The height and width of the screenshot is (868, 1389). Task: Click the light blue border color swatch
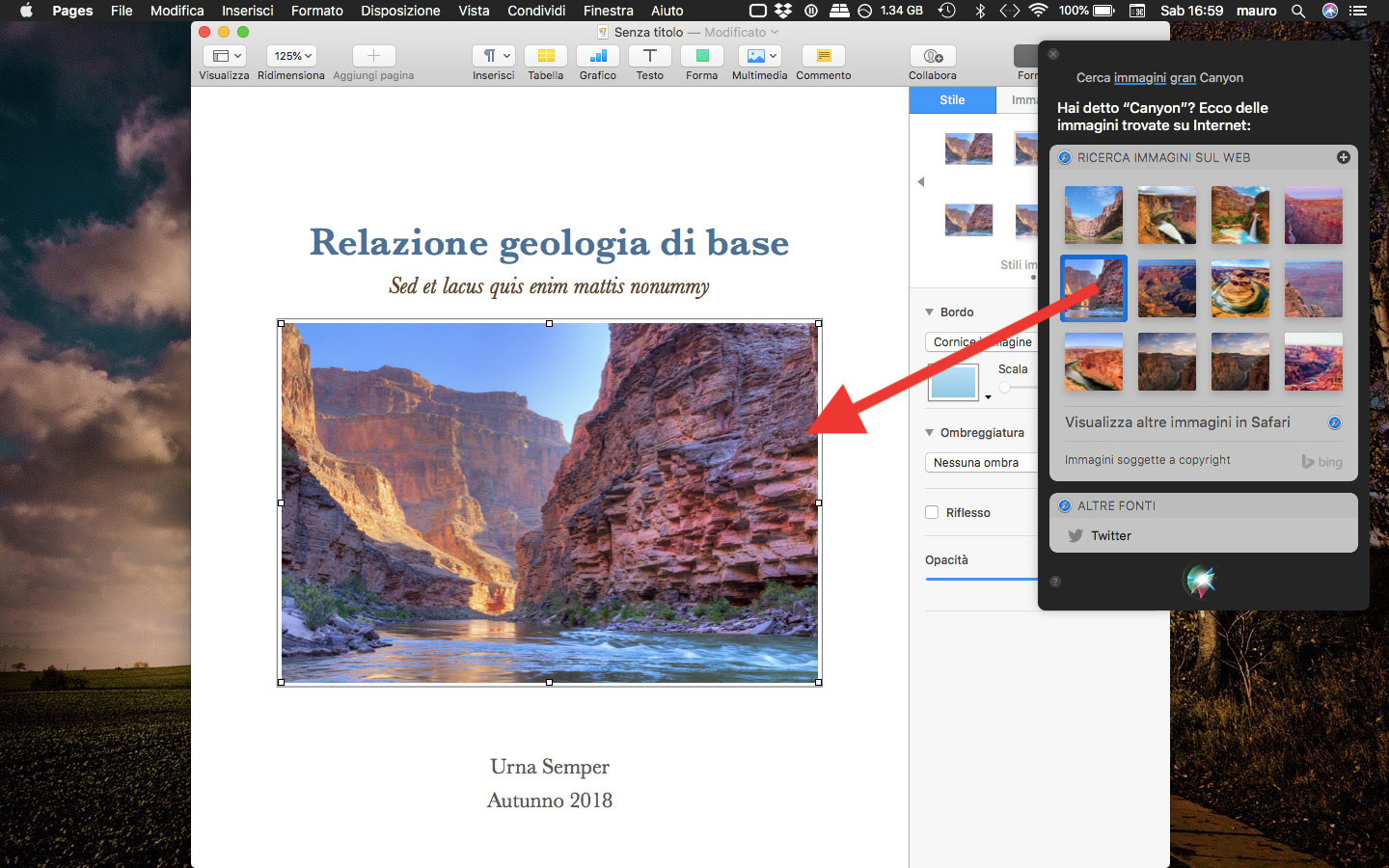[953, 383]
